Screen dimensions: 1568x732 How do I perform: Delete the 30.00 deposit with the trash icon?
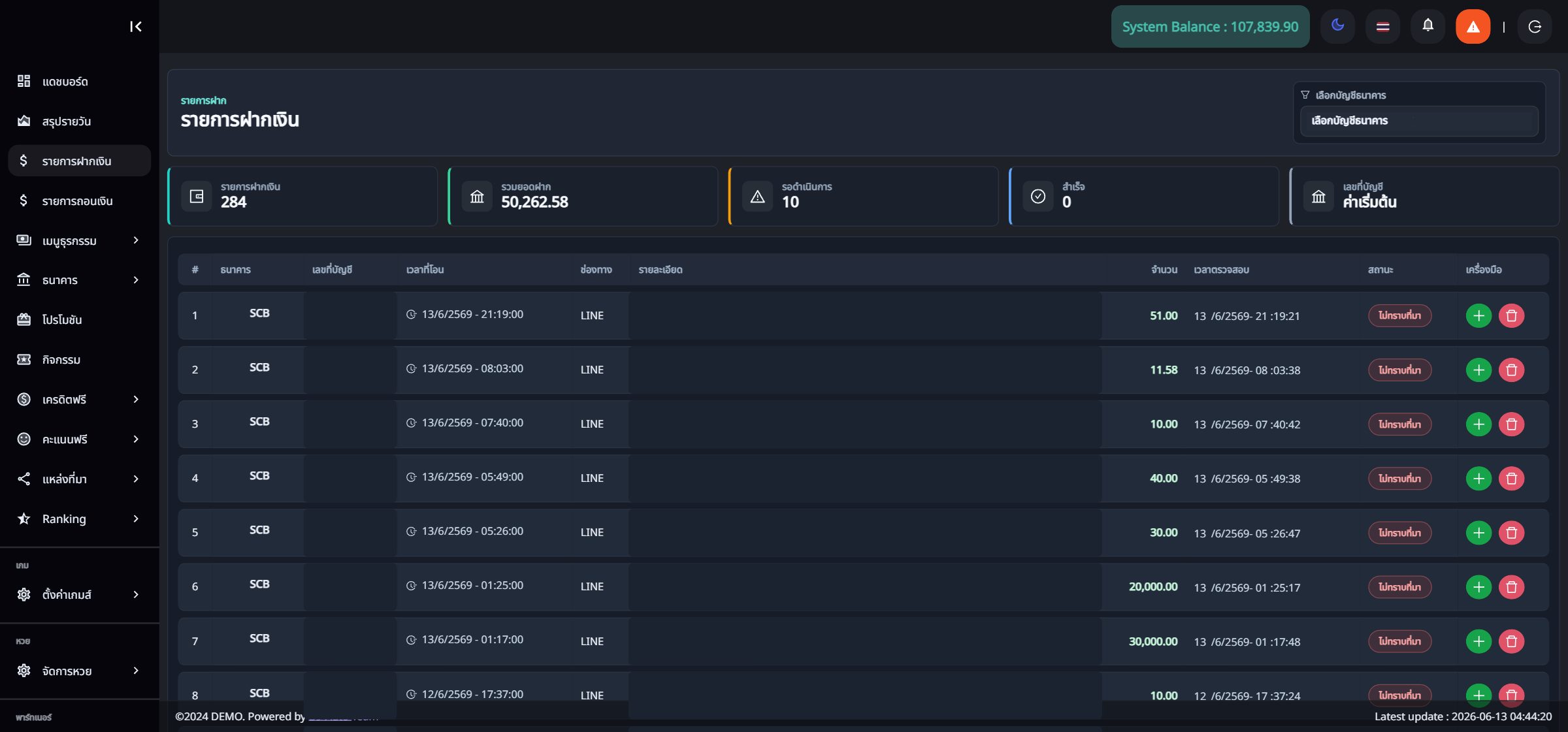coord(1511,533)
